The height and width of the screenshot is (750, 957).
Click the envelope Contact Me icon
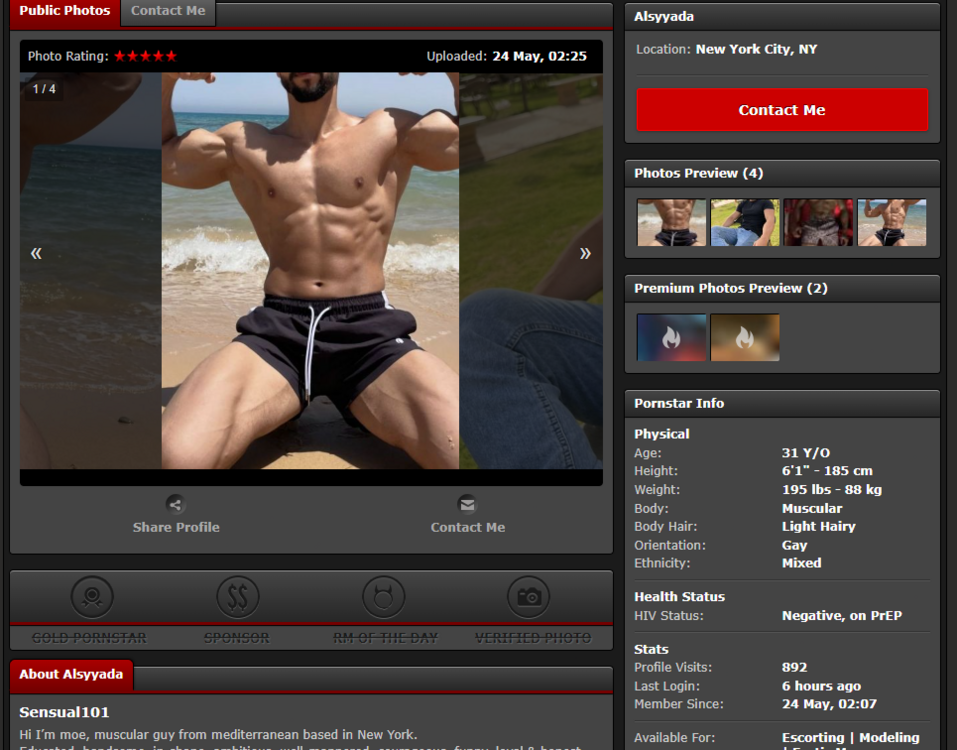click(x=467, y=505)
